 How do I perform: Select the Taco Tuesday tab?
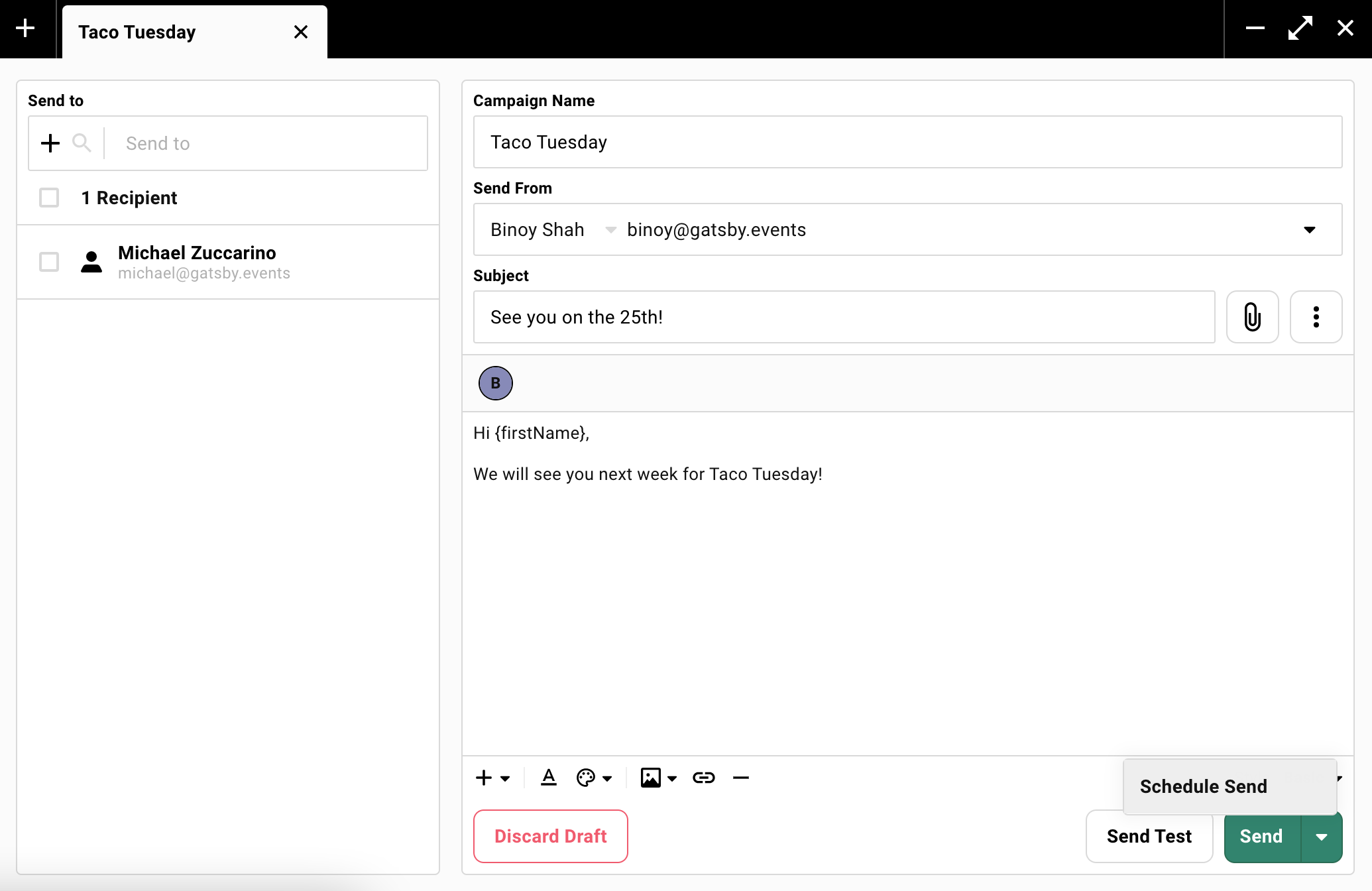137,32
